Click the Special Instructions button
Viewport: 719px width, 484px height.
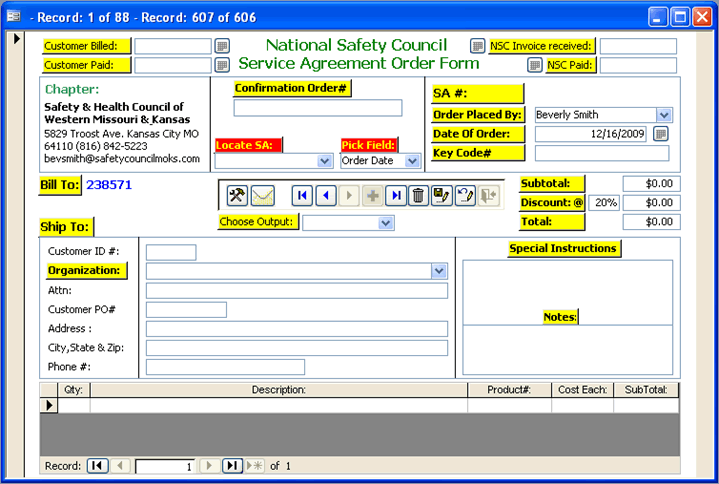coord(564,248)
